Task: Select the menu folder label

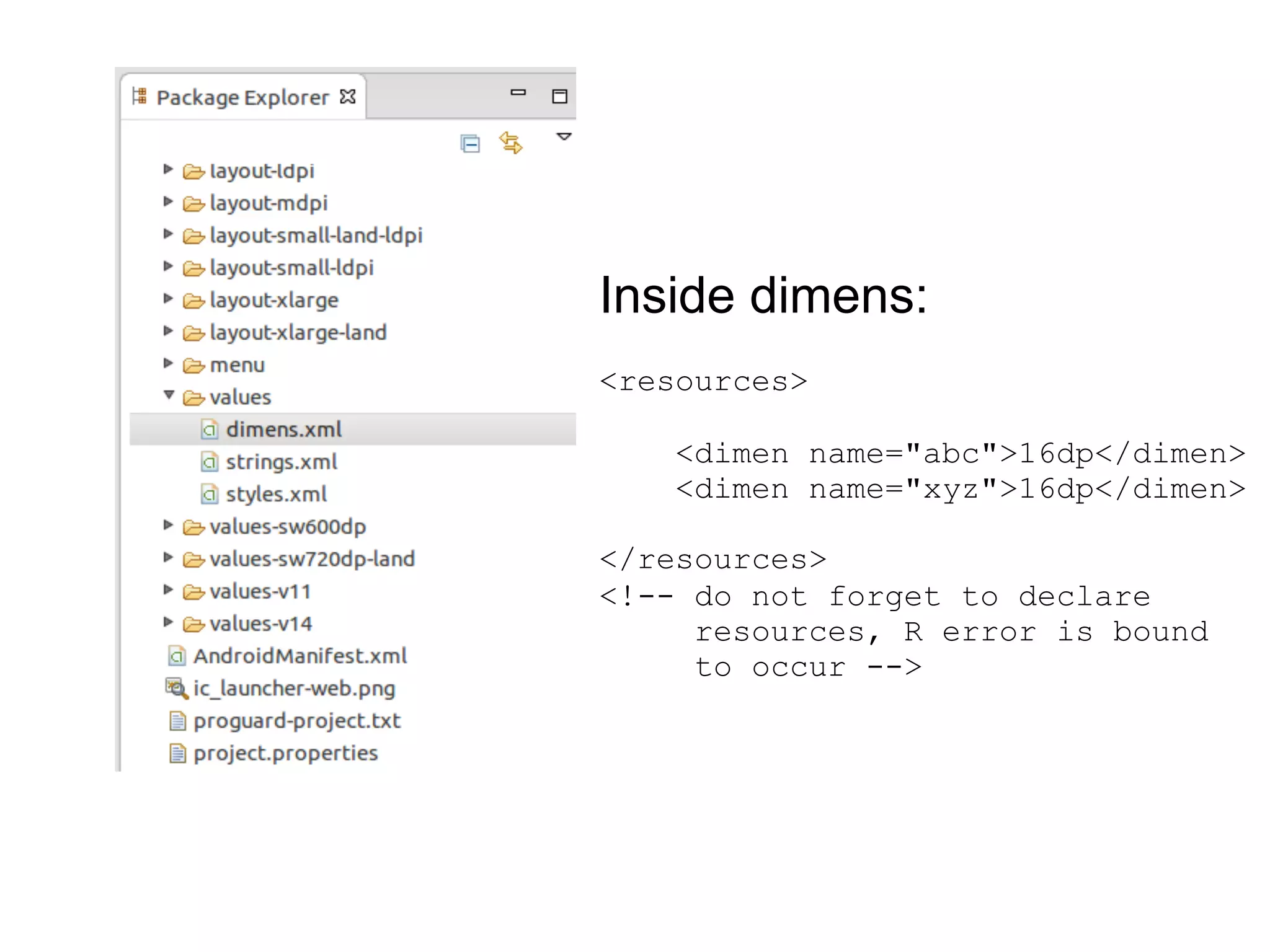Action: (x=238, y=365)
